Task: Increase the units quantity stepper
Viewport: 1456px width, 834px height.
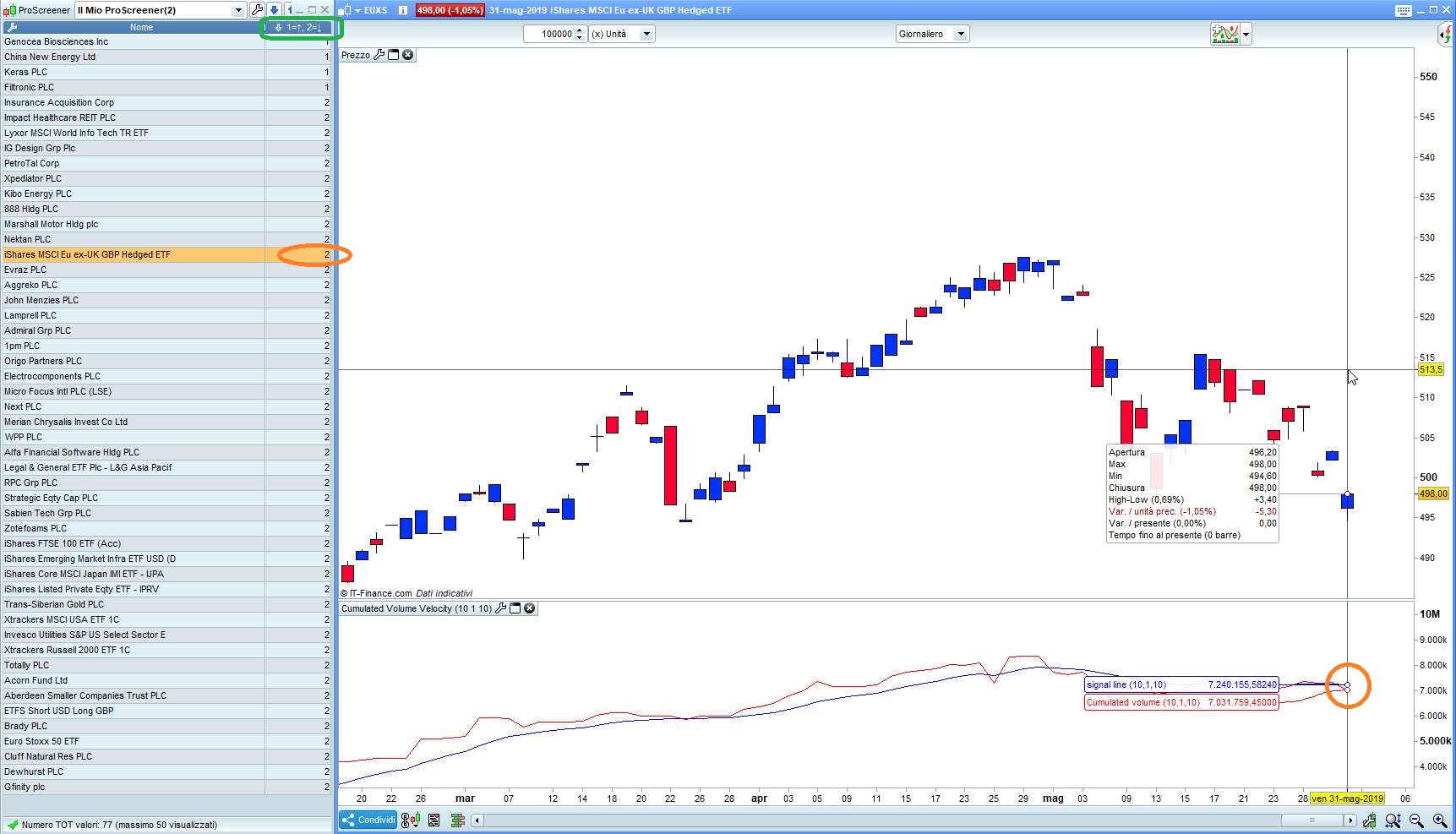Action: point(580,30)
